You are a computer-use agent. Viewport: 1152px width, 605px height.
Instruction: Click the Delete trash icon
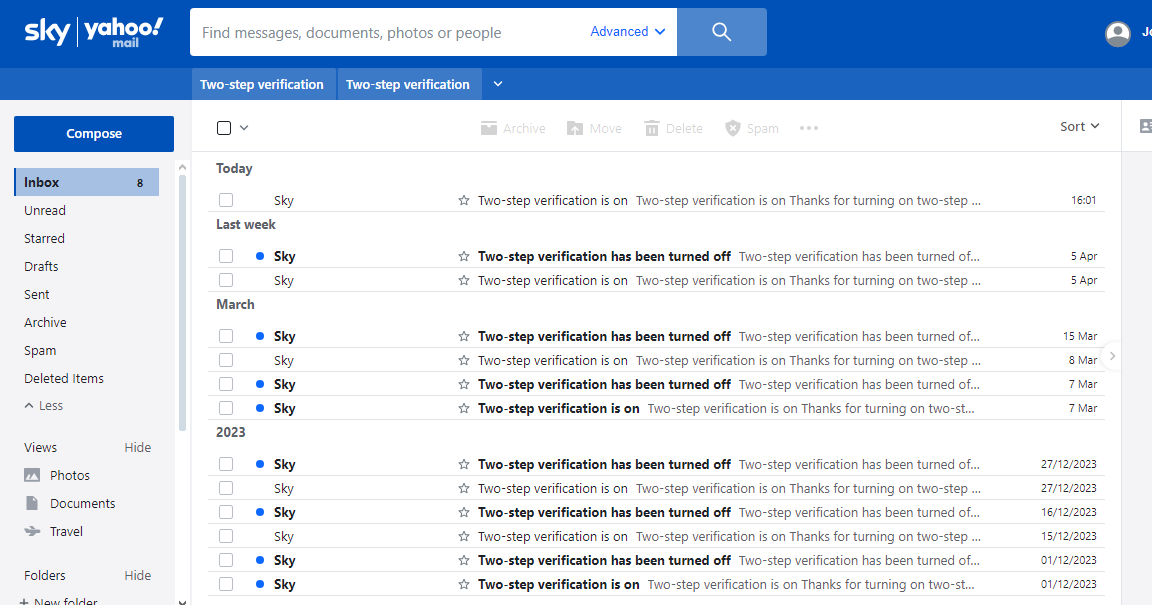652,128
